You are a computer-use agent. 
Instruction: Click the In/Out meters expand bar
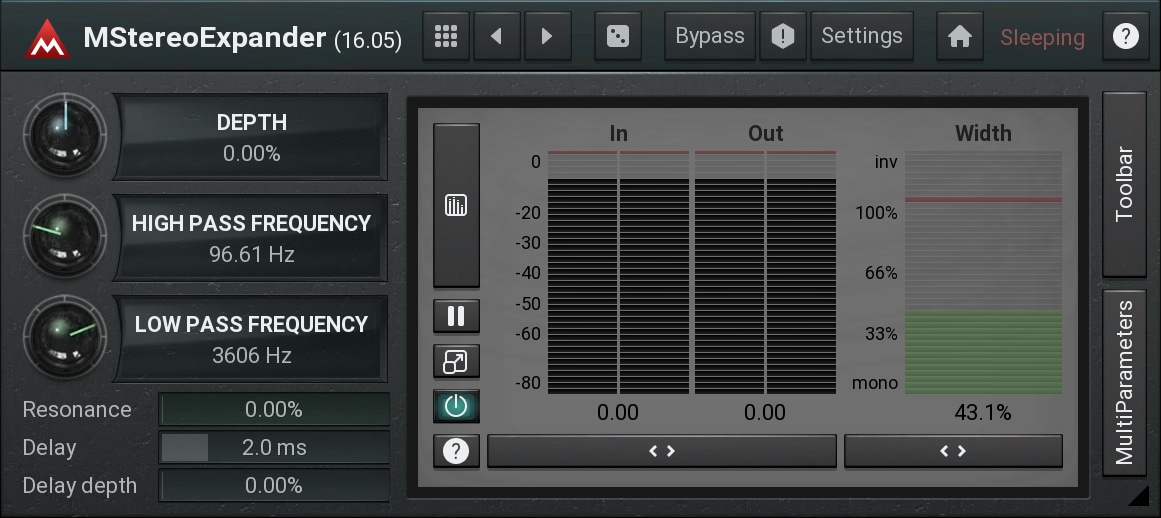[662, 451]
